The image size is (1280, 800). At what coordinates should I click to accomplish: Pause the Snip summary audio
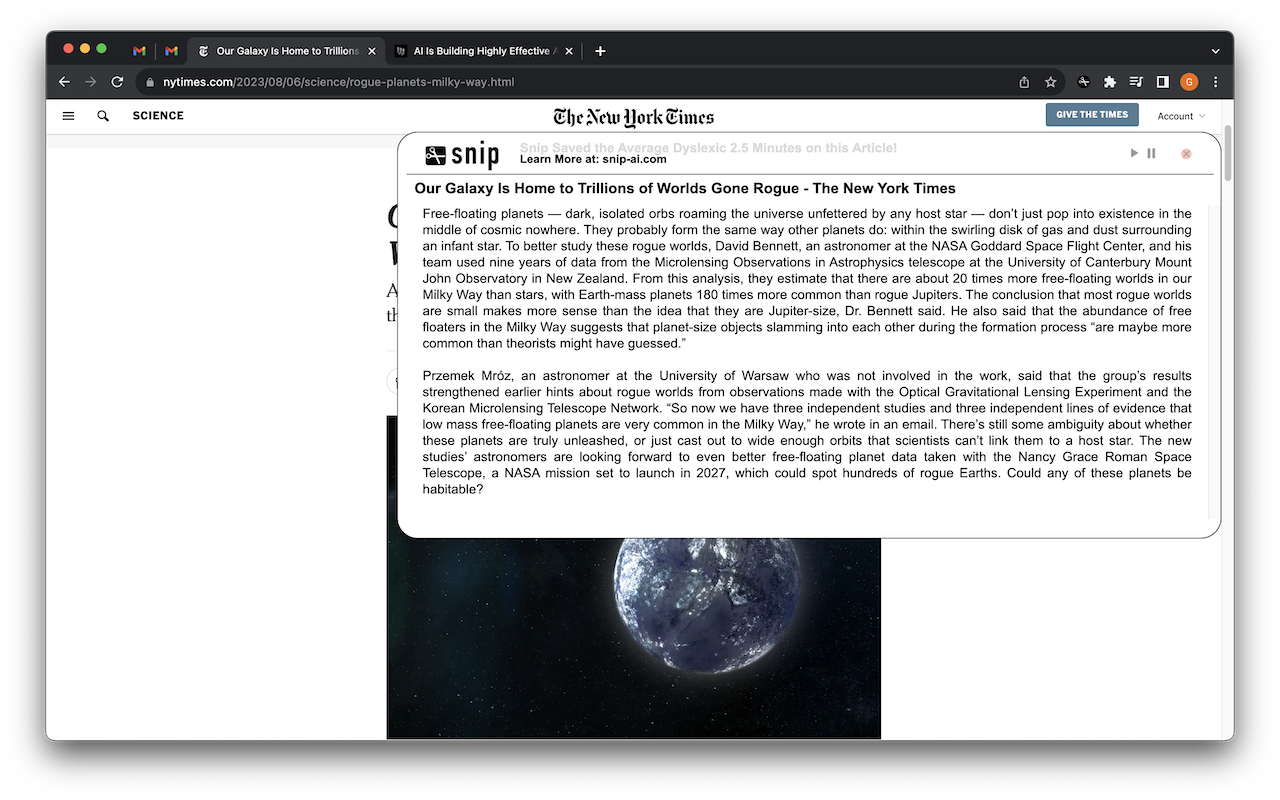click(1151, 153)
